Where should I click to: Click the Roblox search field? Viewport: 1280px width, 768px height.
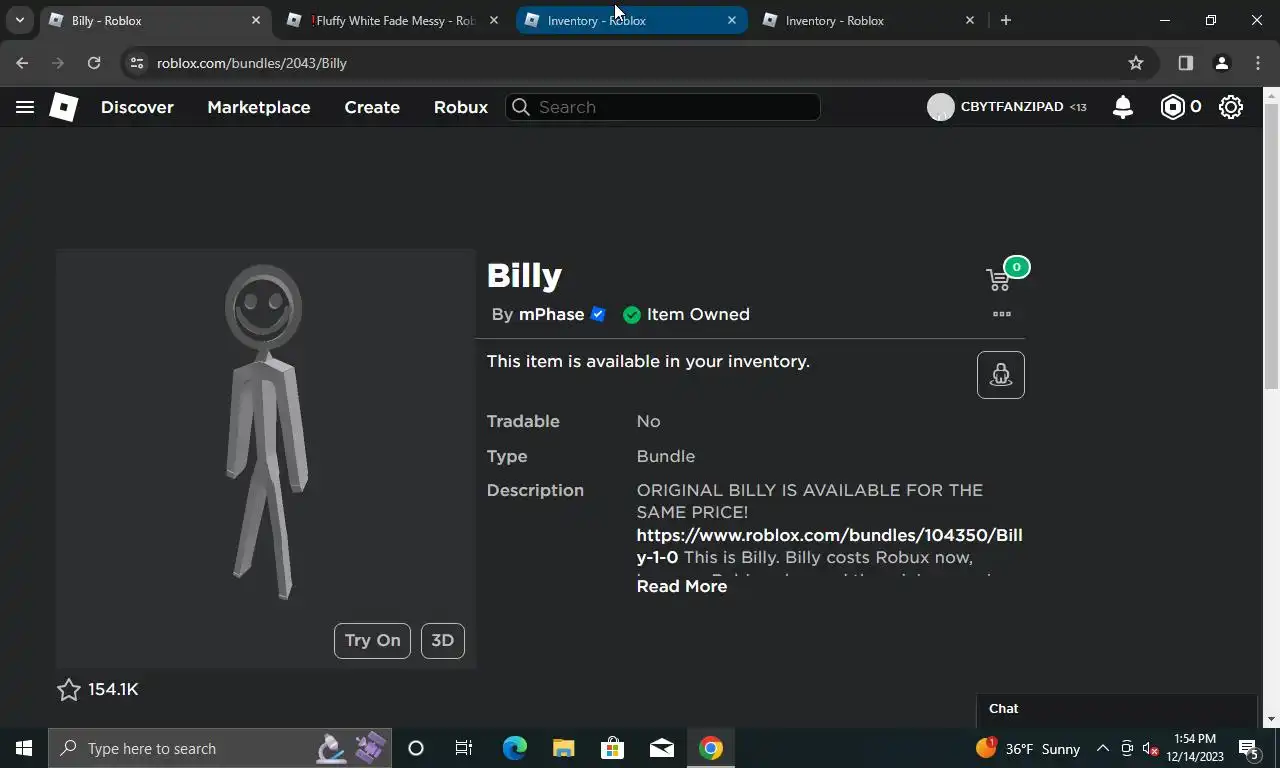tap(663, 107)
